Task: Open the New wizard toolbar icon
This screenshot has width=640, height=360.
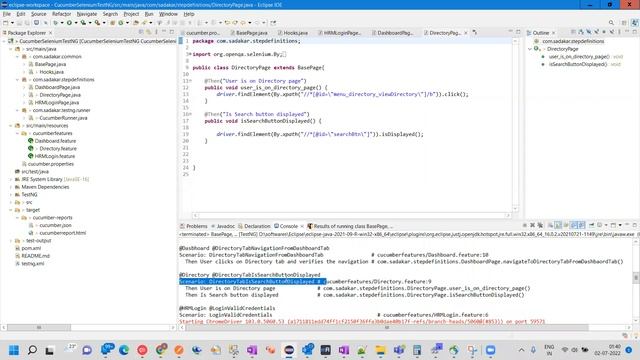Action: [6, 23]
